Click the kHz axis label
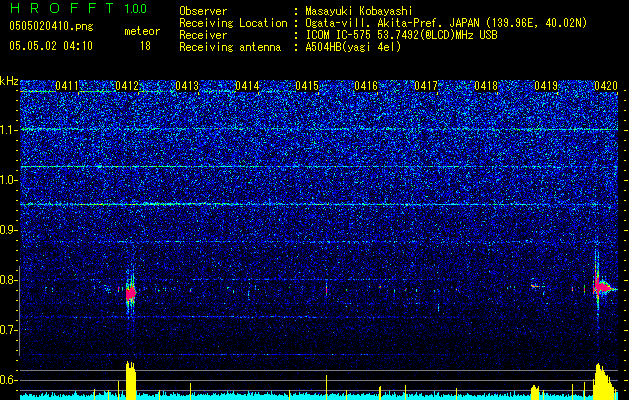Viewport: 629px width, 400px height. coord(9,82)
